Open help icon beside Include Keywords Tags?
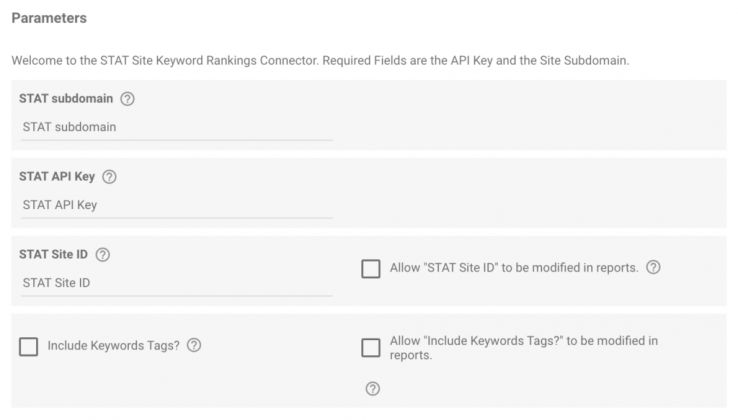Viewport: 738px width, 420px height. pyautogui.click(x=194, y=345)
